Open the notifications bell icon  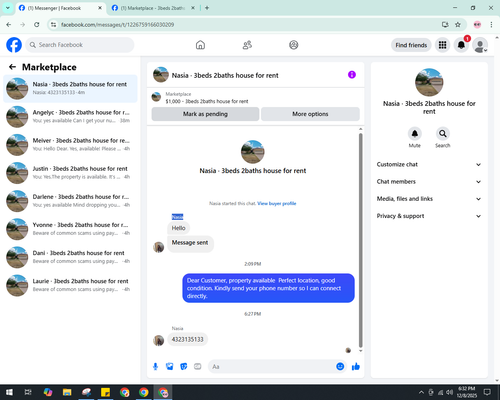tap(461, 45)
